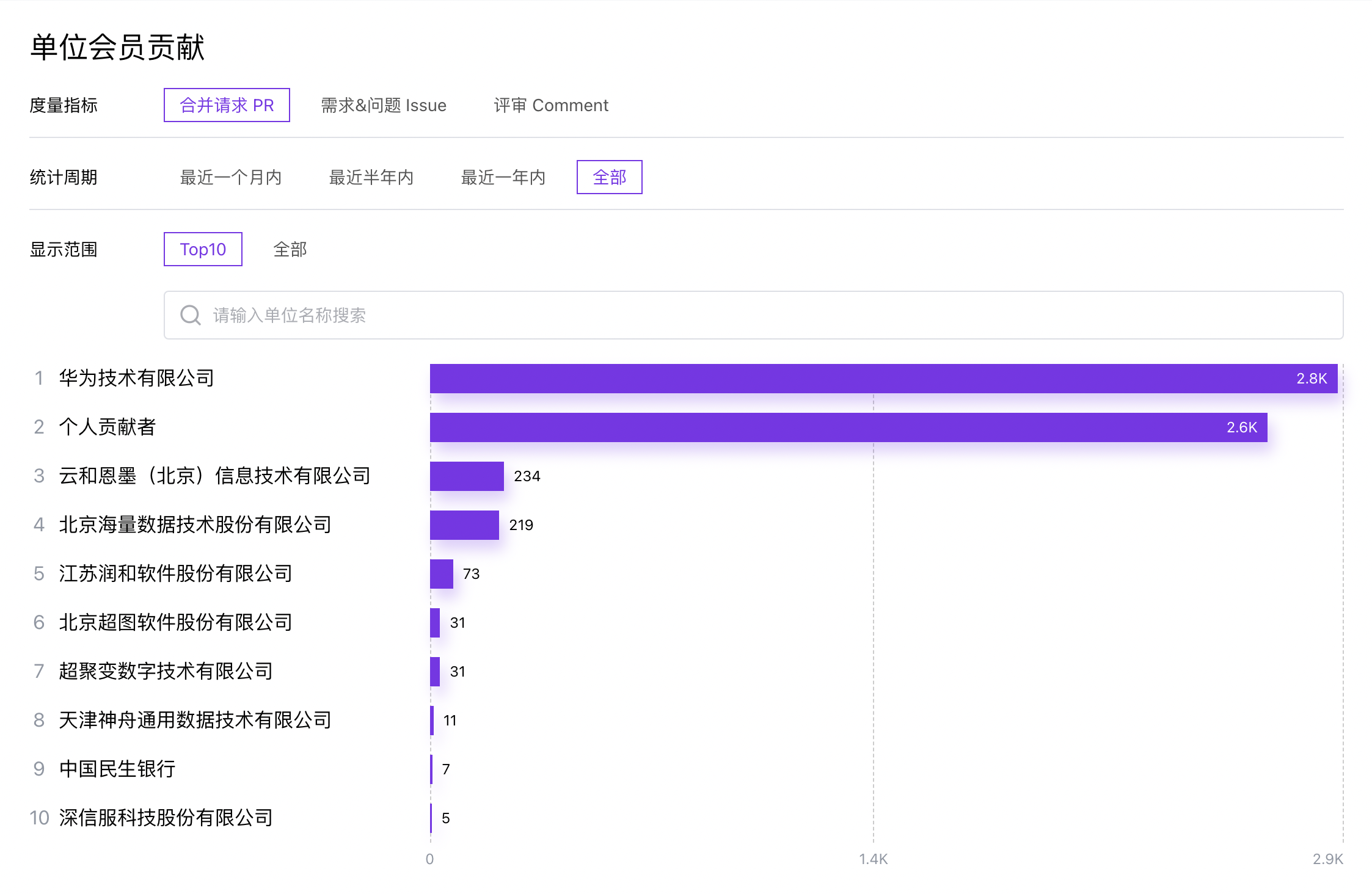This screenshot has width=1372, height=894.
Task: Show 全部 in display range
Action: [x=290, y=249]
